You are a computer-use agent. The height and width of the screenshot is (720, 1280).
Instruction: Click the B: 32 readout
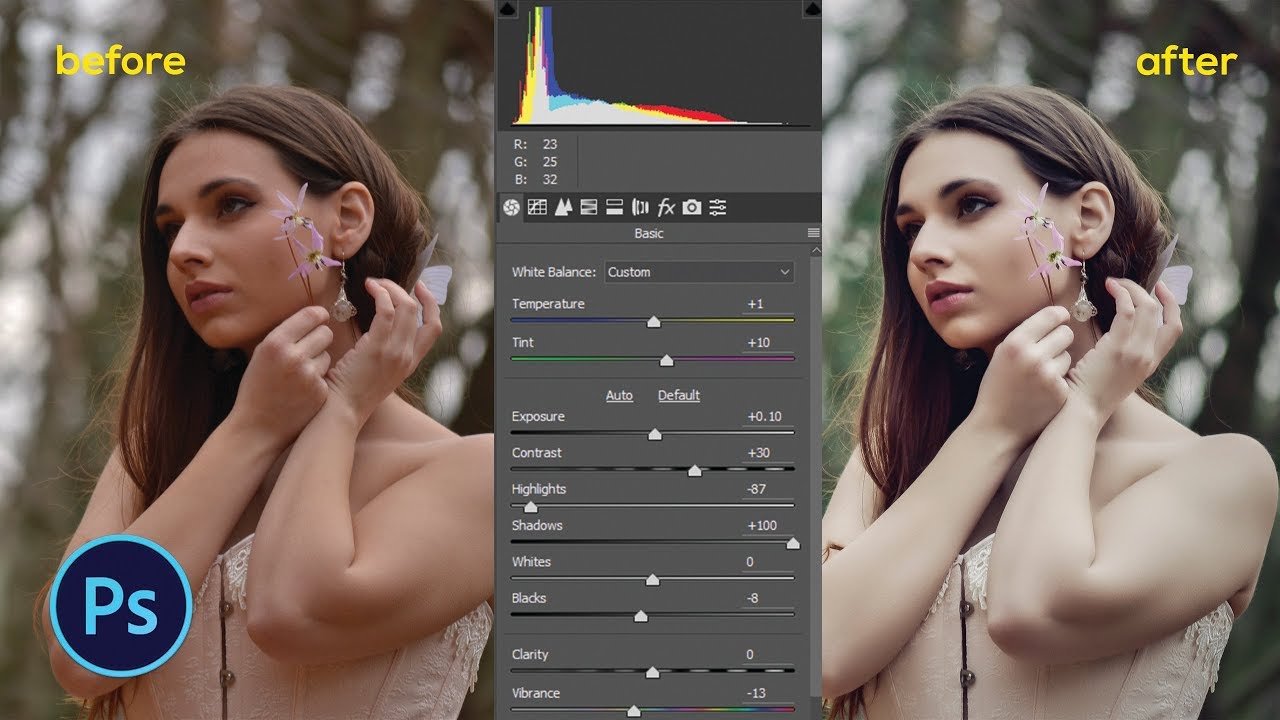pos(536,179)
